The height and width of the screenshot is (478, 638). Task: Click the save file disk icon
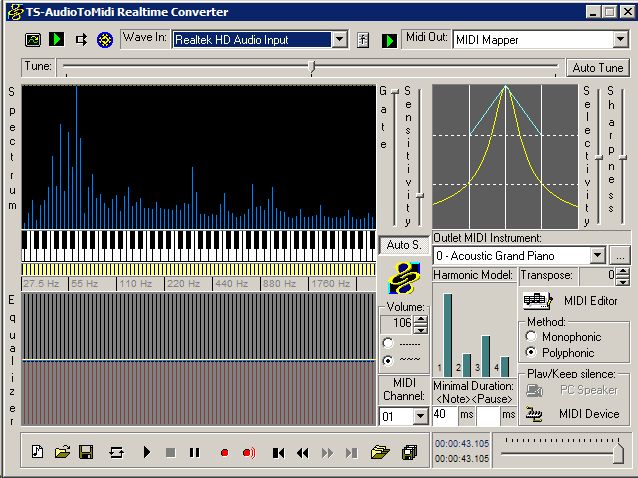tap(86, 452)
